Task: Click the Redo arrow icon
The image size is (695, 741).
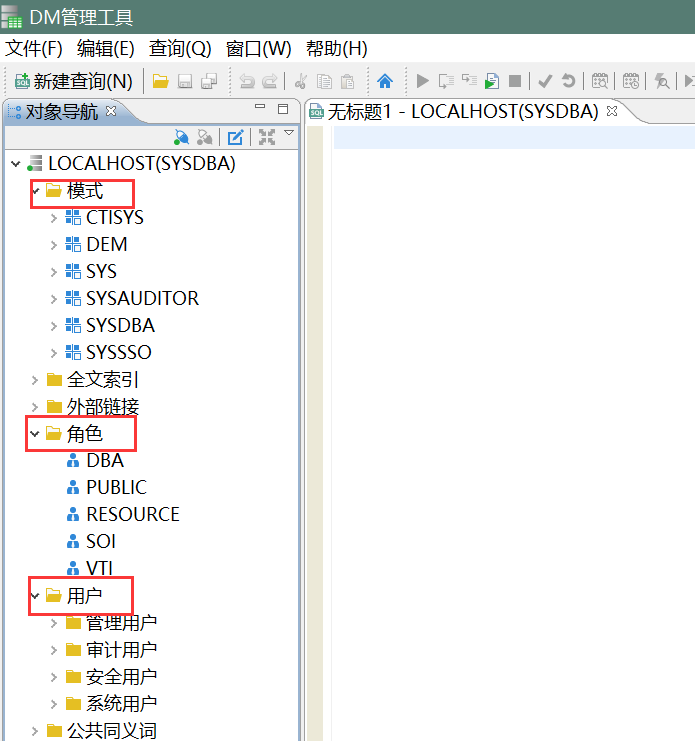Action: (x=270, y=81)
